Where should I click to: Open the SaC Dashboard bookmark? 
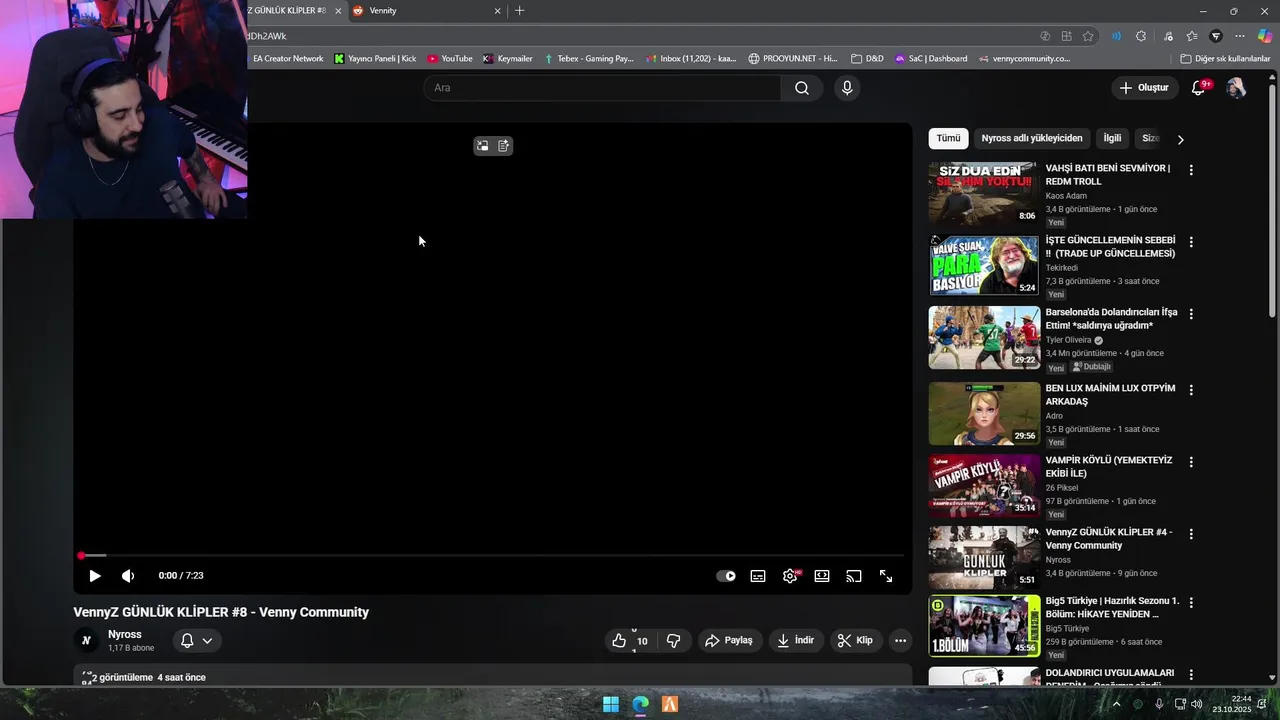[x=931, y=59]
